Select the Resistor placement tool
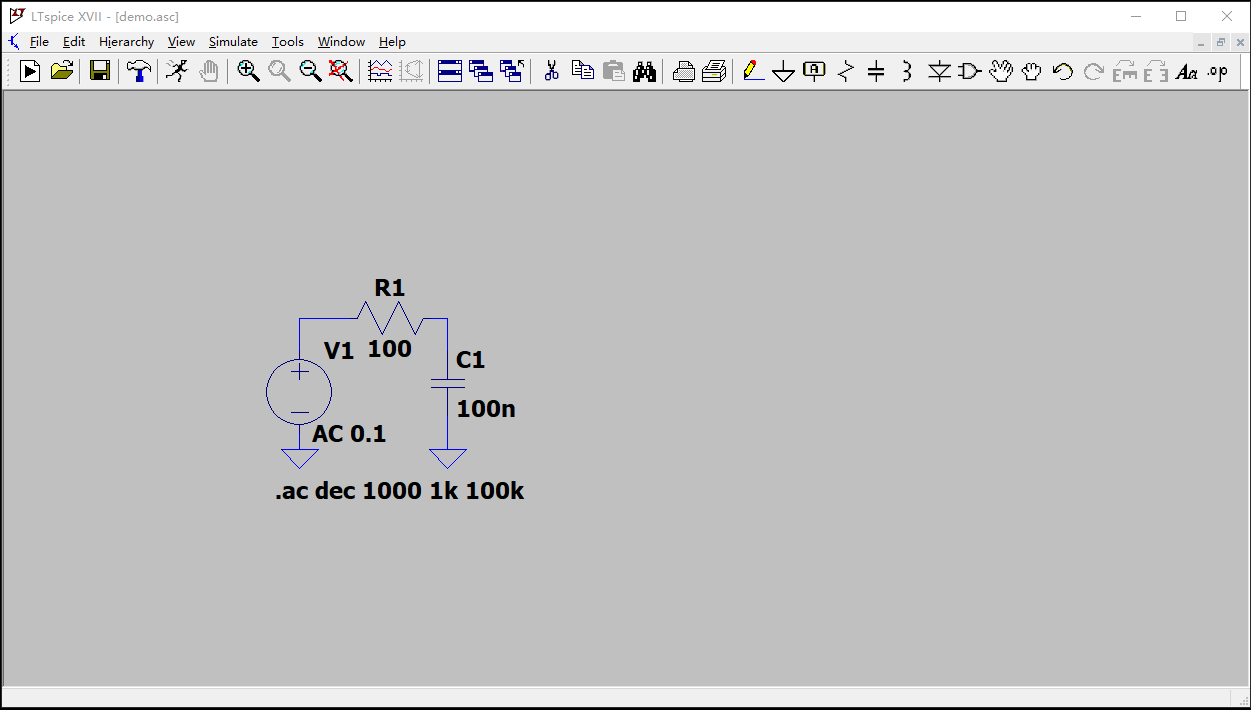The image size is (1251, 710). (x=846, y=71)
